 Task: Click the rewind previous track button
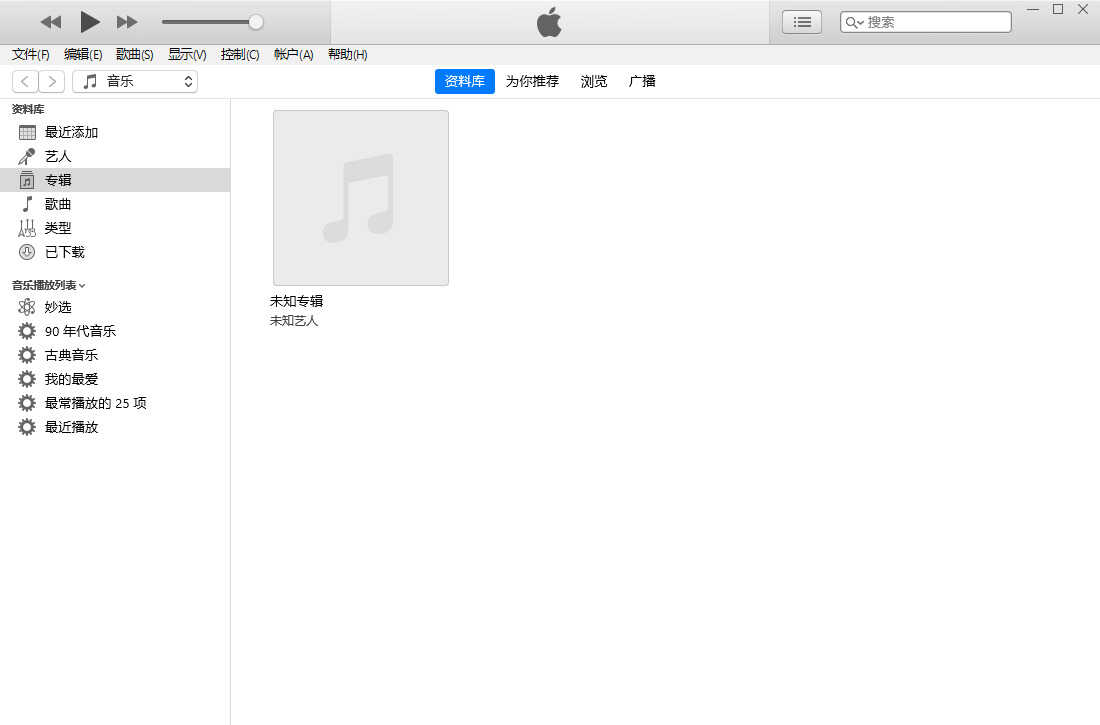[51, 22]
